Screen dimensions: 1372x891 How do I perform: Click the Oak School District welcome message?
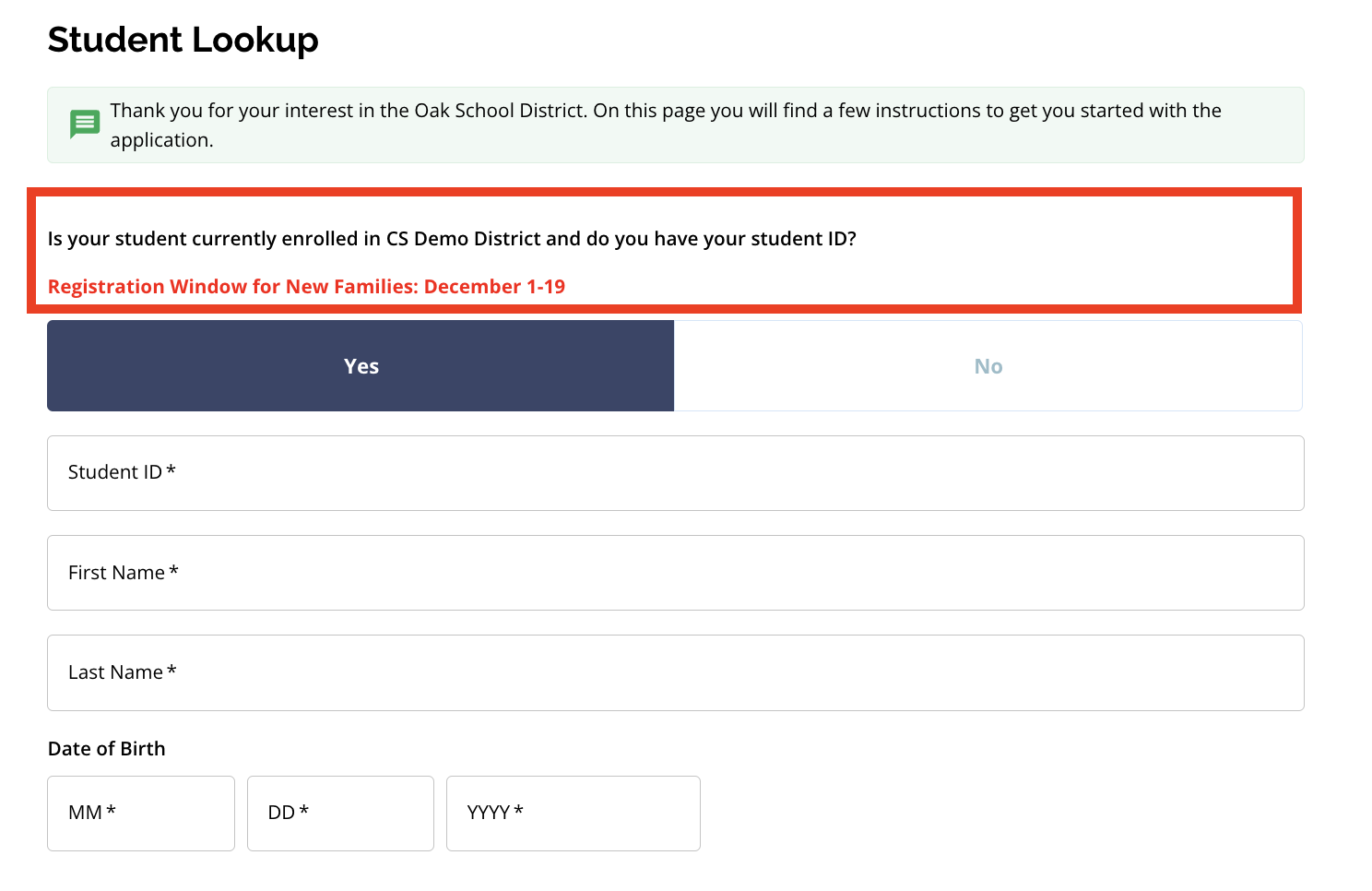pos(665,112)
